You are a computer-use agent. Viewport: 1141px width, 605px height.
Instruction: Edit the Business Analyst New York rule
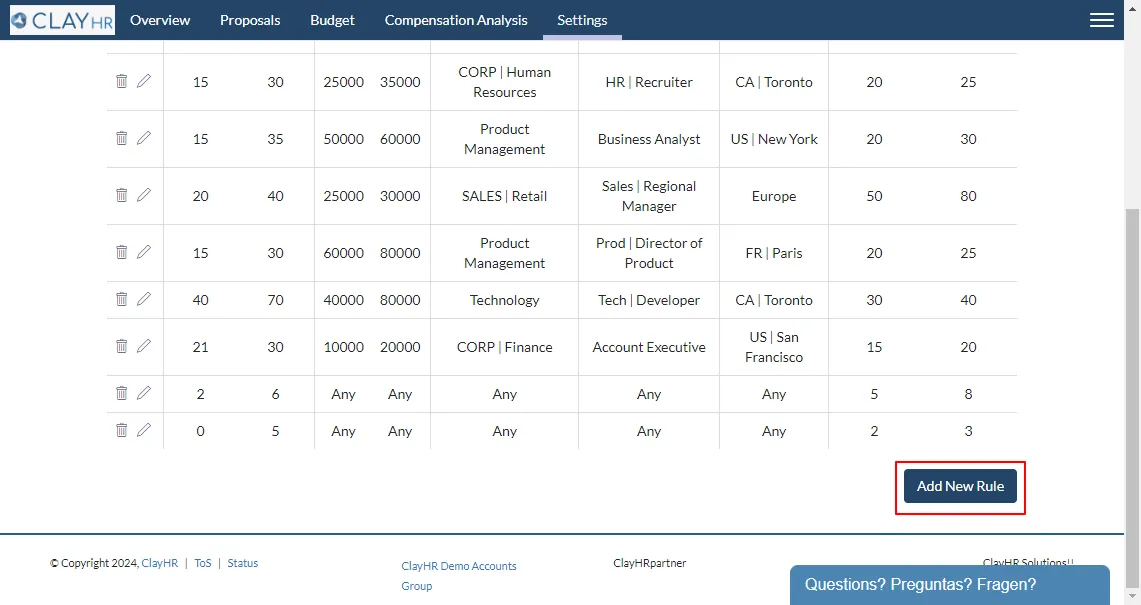pyautogui.click(x=144, y=137)
